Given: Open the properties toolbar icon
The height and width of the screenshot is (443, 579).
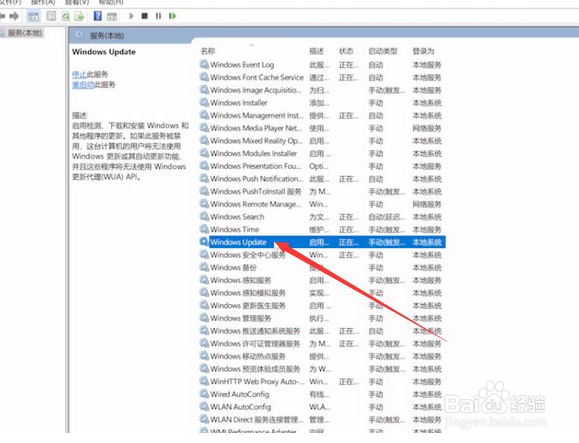Looking at the screenshot, I should point(51,16).
